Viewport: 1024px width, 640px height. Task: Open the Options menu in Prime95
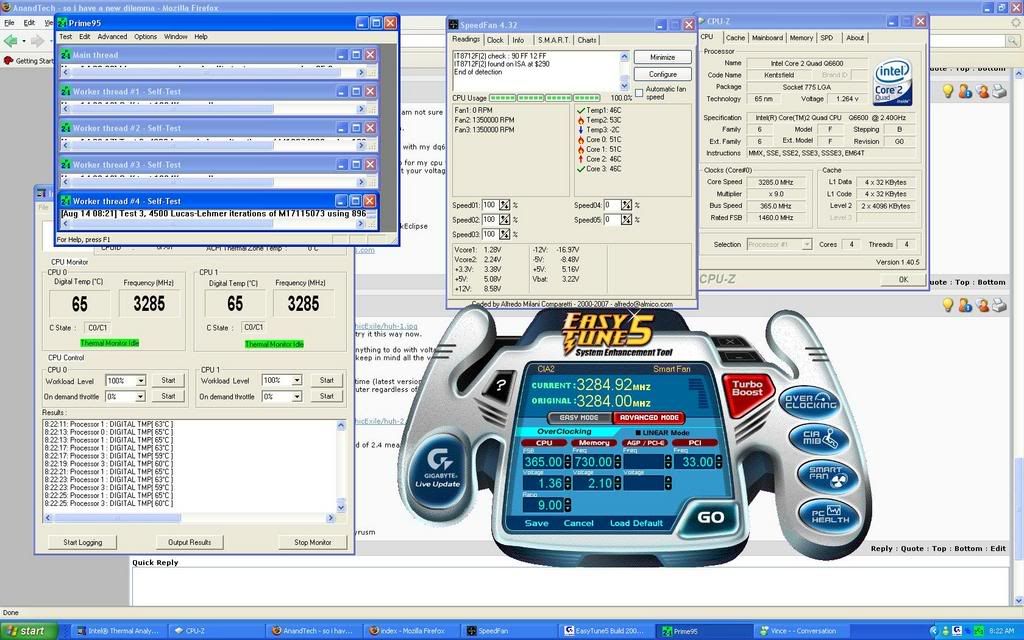tap(146, 37)
